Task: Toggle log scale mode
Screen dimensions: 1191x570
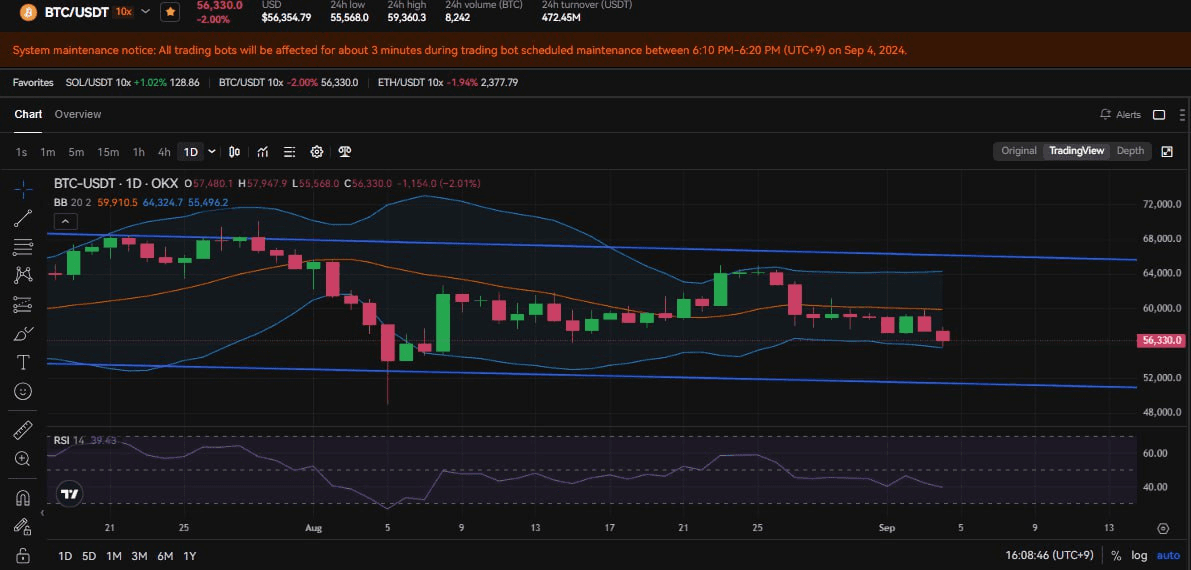Action: pos(1139,556)
